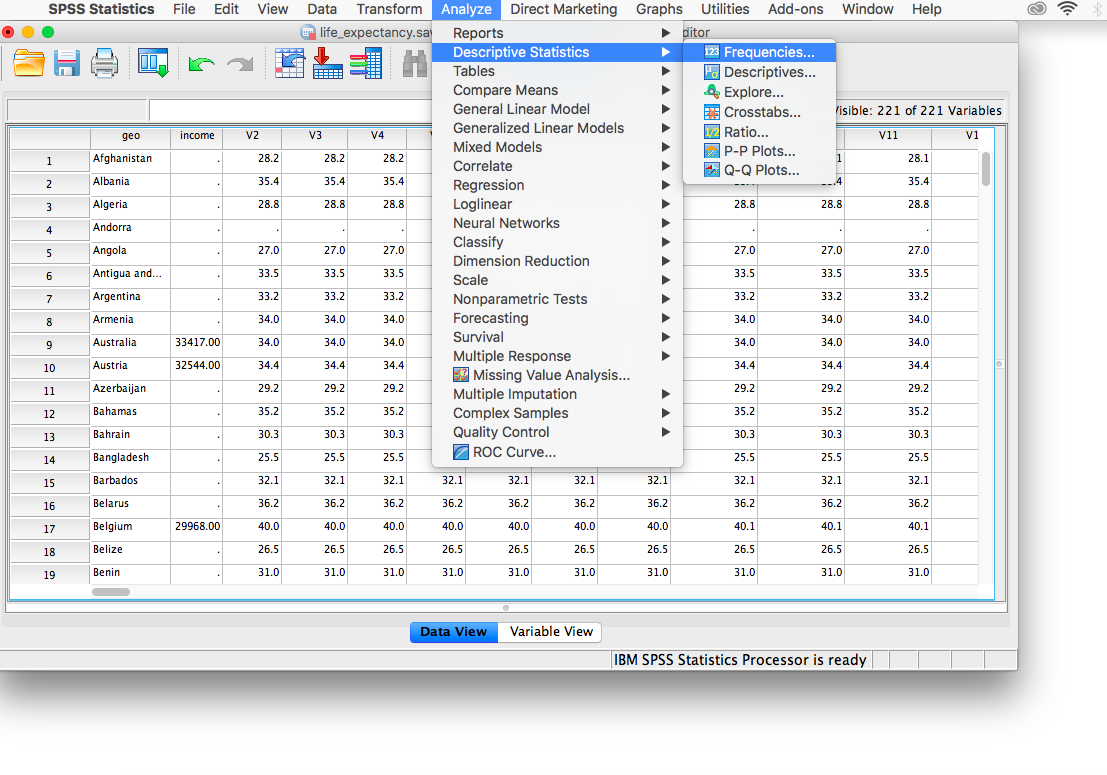Expand the Complex Samples submenu

557,414
